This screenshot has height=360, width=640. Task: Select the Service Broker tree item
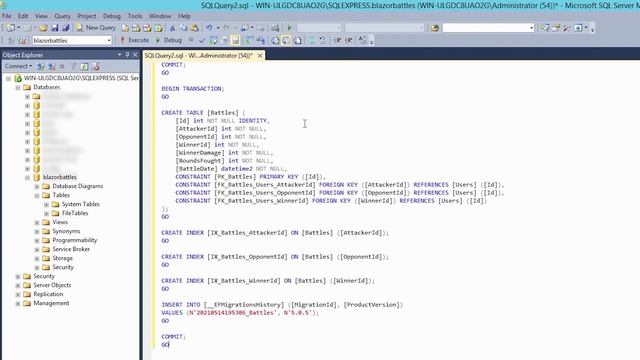(x=71, y=249)
